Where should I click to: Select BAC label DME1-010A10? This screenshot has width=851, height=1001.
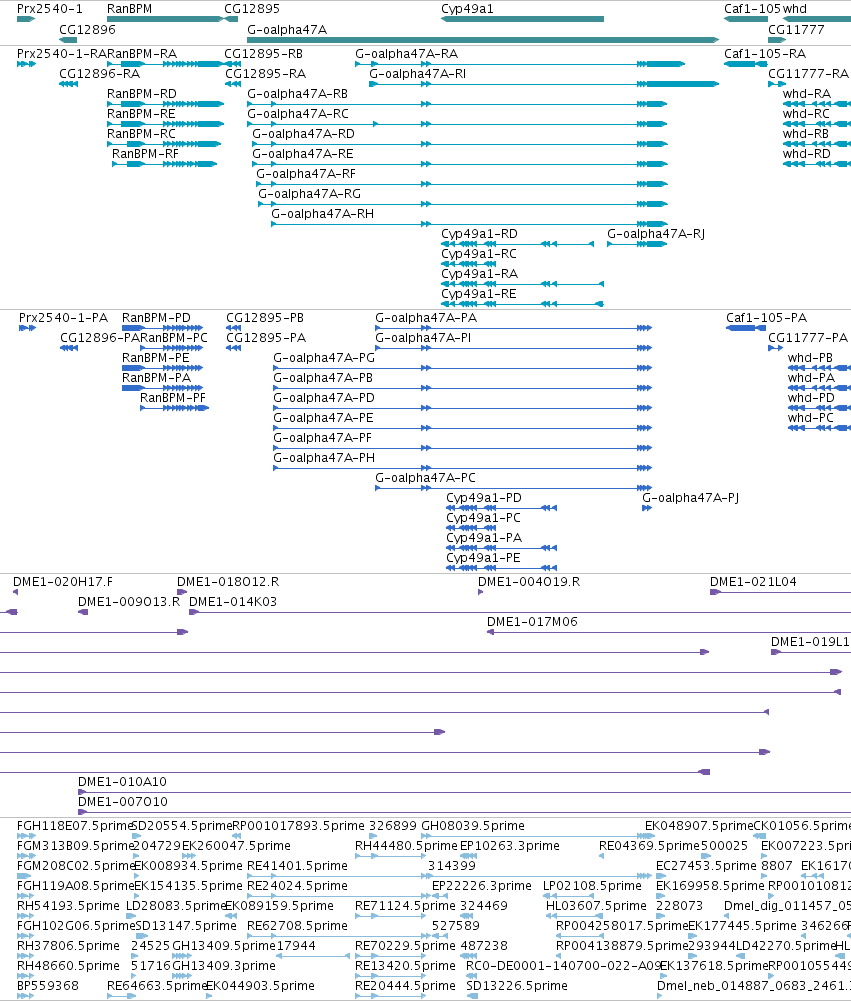123,782
